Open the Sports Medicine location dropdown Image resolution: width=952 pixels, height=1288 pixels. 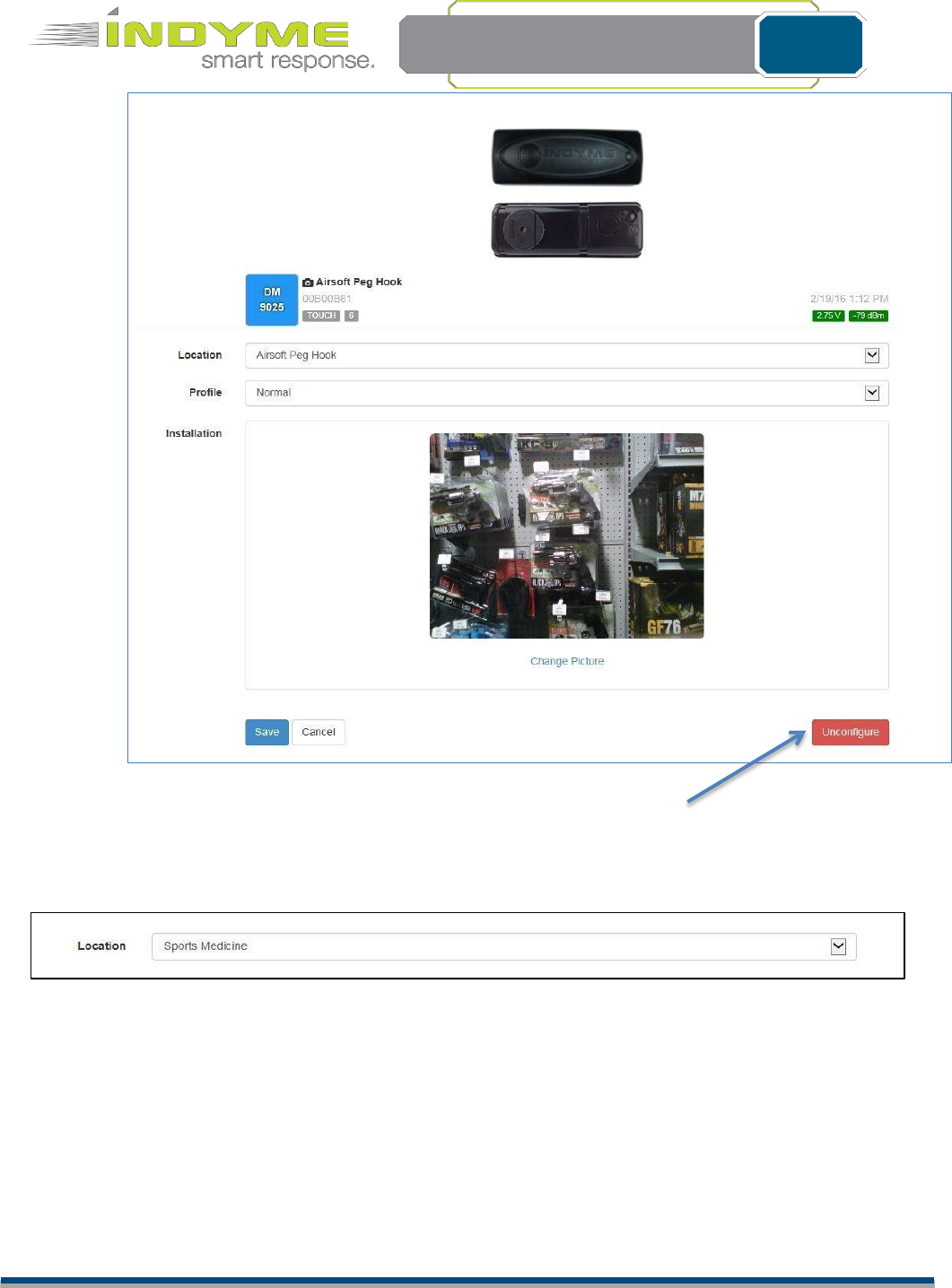(x=504, y=946)
